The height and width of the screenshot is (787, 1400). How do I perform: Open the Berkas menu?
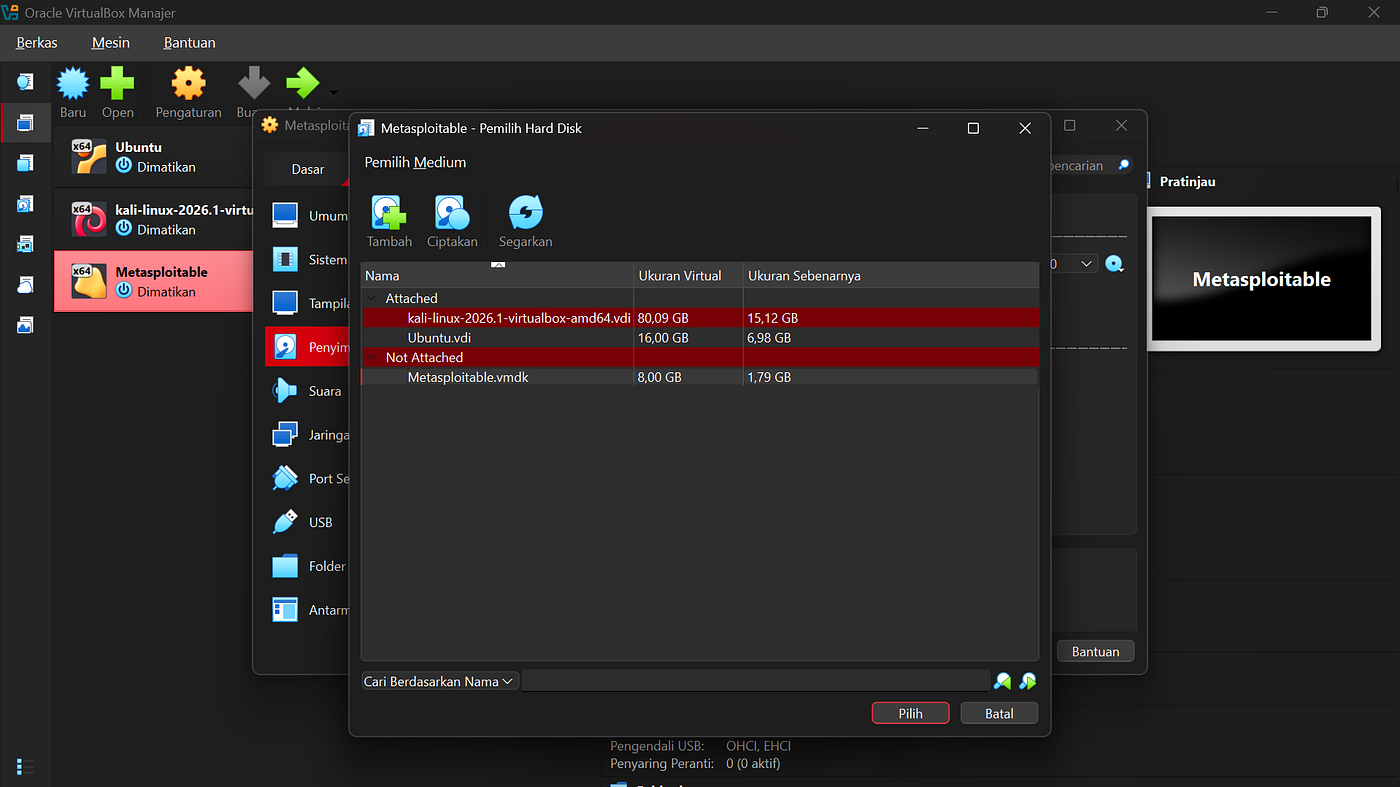[x=37, y=43]
